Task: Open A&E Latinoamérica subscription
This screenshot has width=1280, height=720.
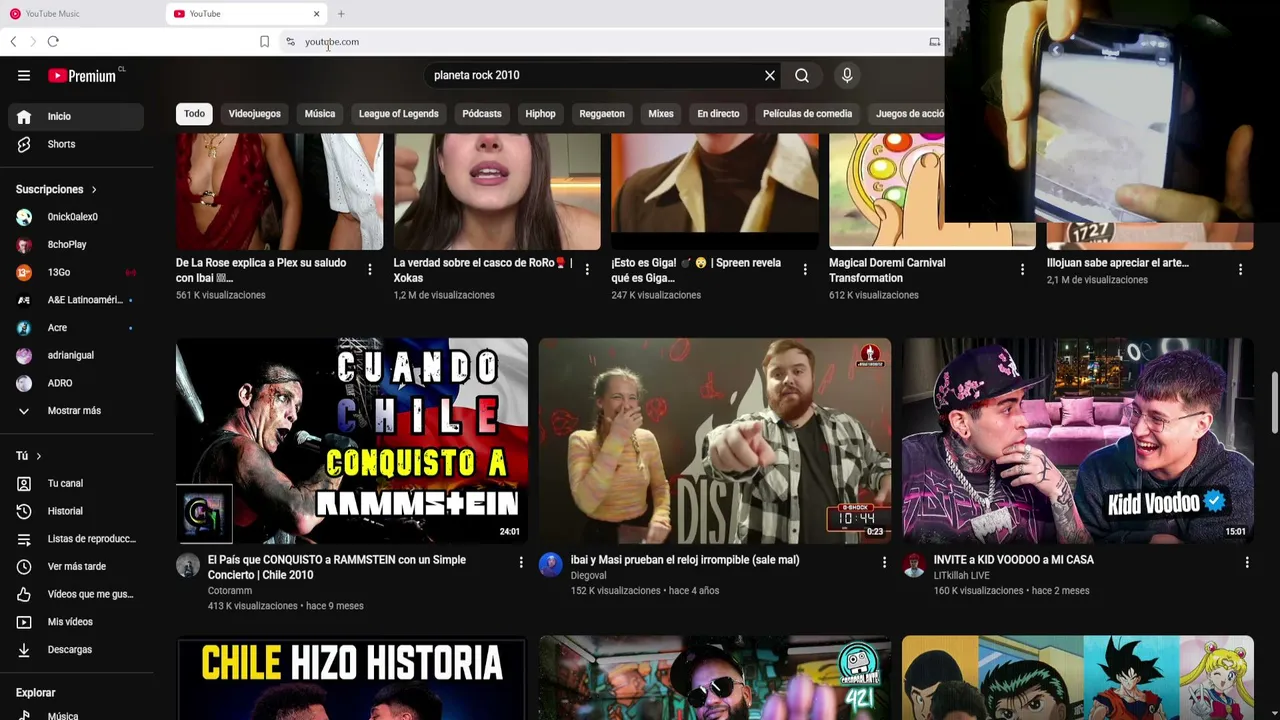Action: pyautogui.click(x=76, y=300)
